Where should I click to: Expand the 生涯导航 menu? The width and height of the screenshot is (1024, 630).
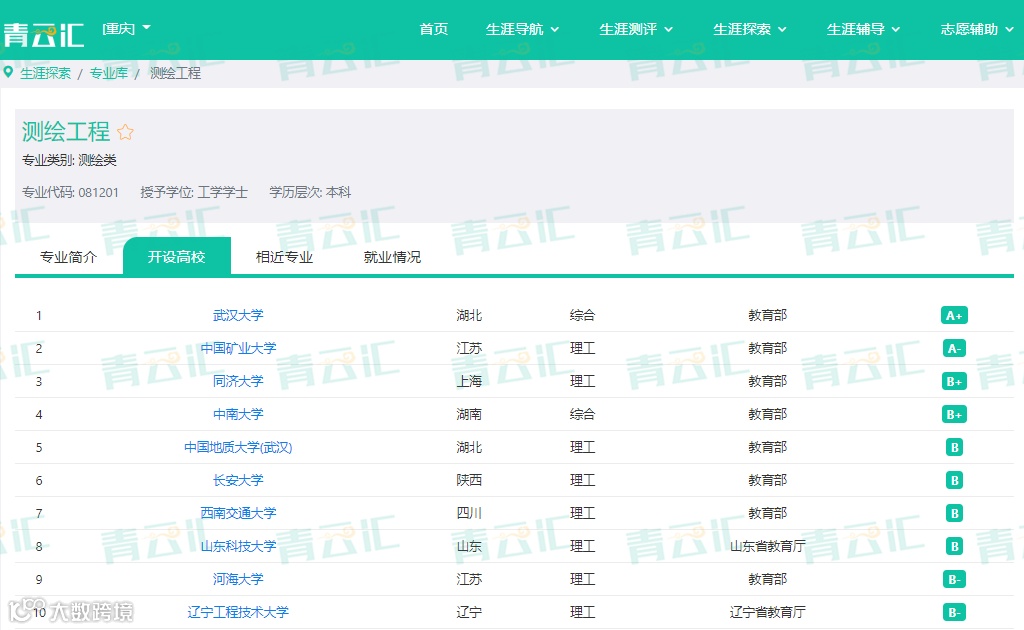(x=522, y=29)
